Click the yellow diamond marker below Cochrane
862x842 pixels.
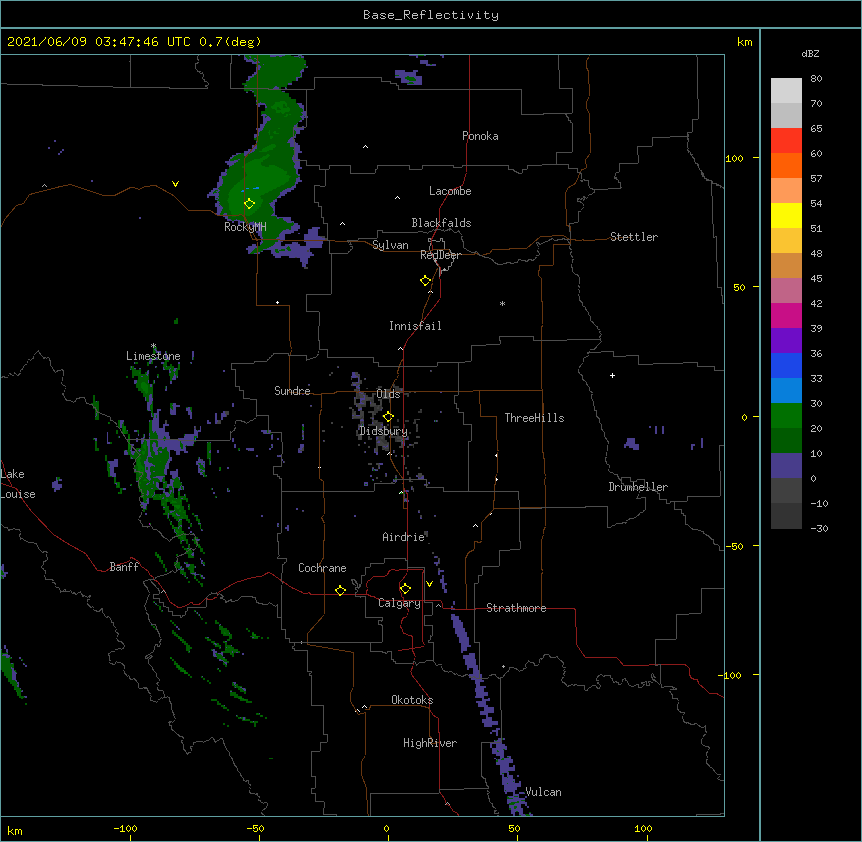340,590
